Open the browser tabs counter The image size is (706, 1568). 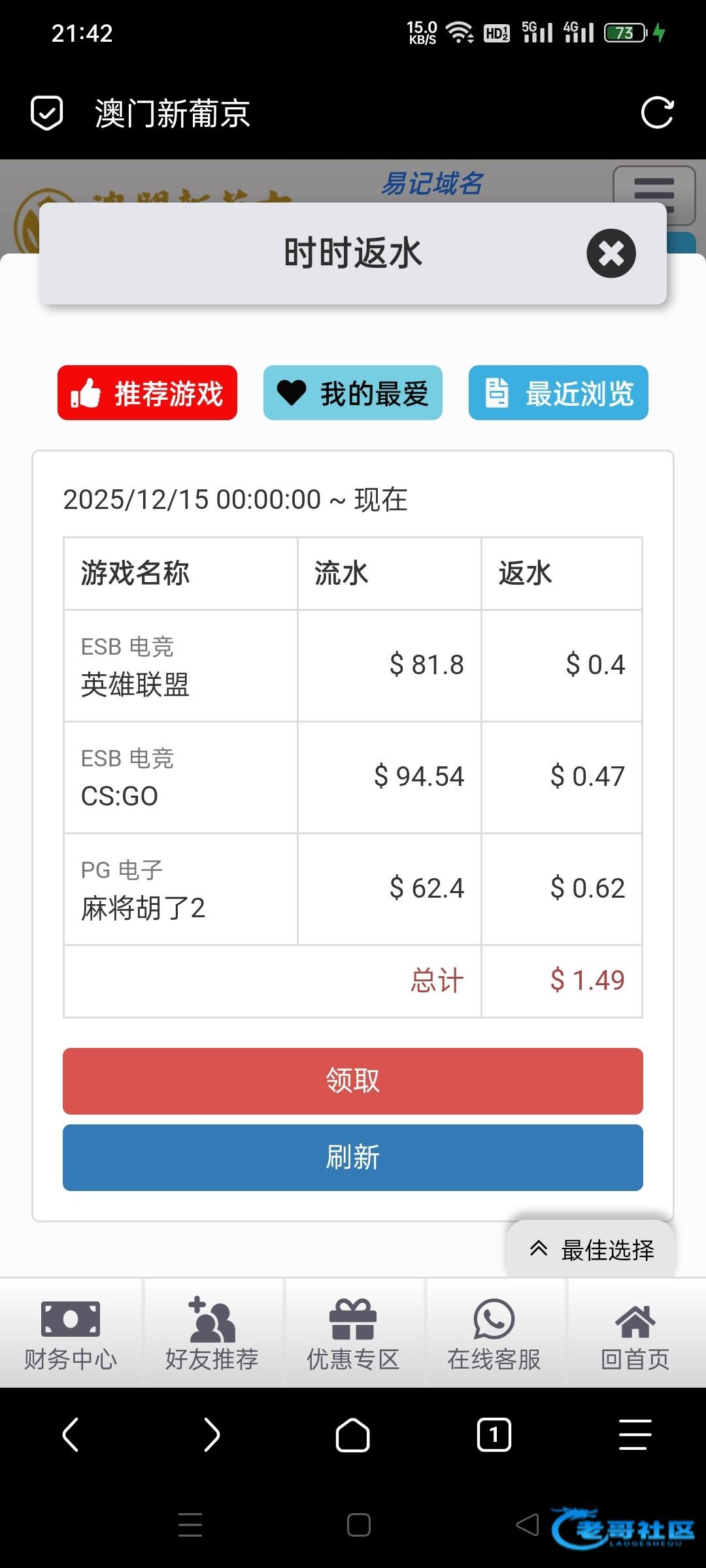click(494, 1435)
